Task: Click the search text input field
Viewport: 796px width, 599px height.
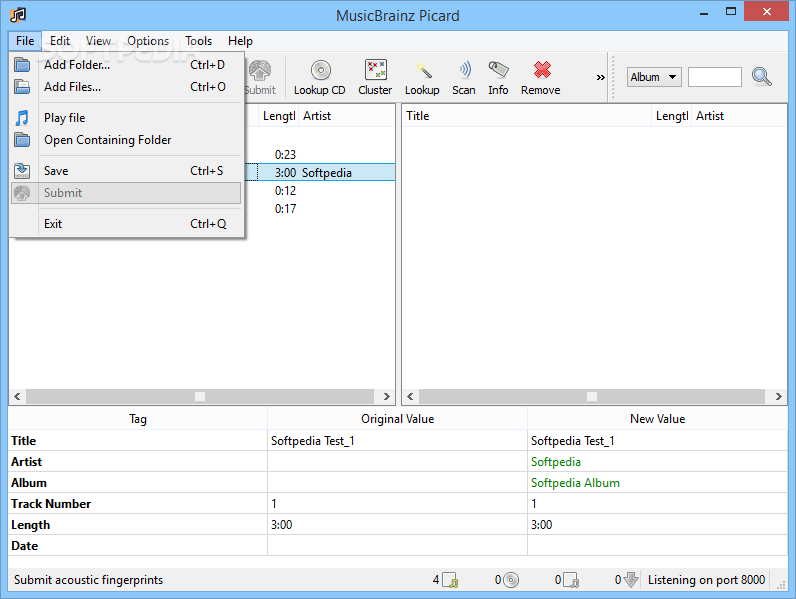Action: pos(714,77)
